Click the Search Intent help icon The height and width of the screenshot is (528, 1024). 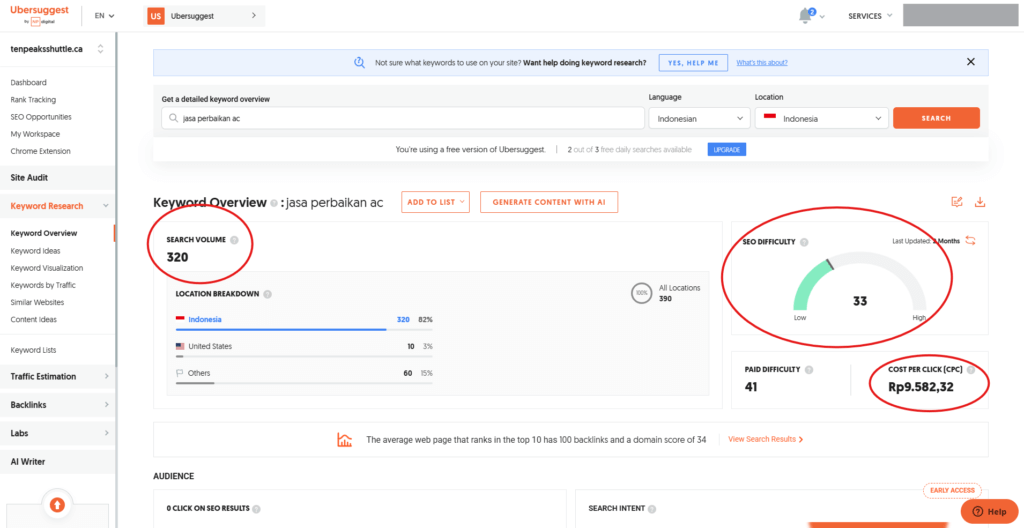point(652,508)
